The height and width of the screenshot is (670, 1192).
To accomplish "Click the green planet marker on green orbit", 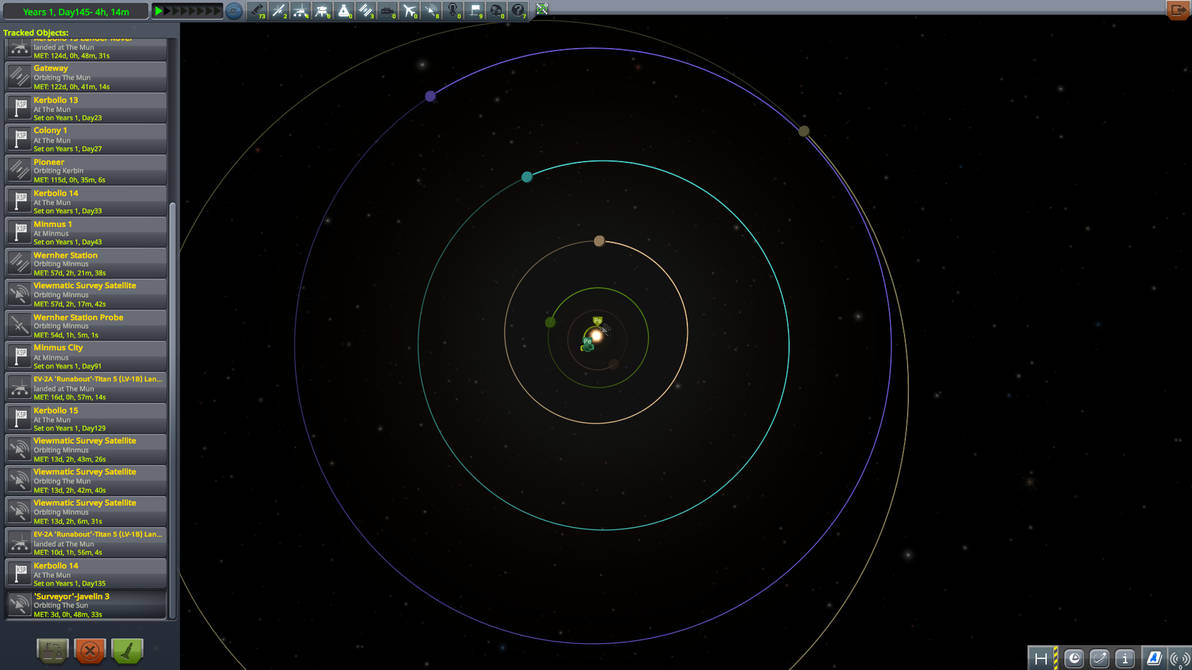I will (550, 322).
